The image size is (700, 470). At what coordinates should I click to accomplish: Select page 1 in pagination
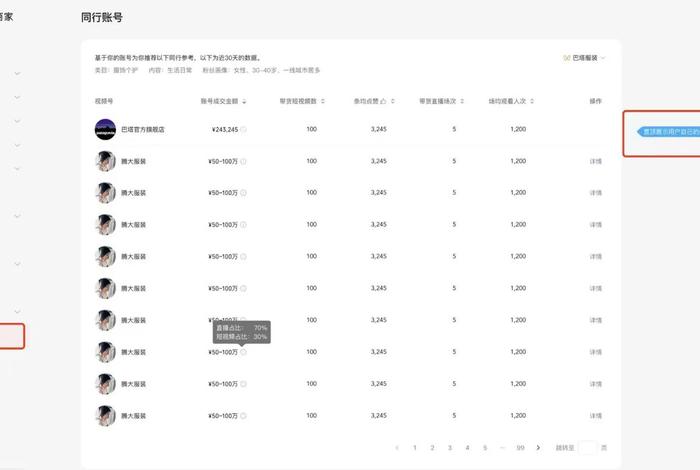pos(415,448)
